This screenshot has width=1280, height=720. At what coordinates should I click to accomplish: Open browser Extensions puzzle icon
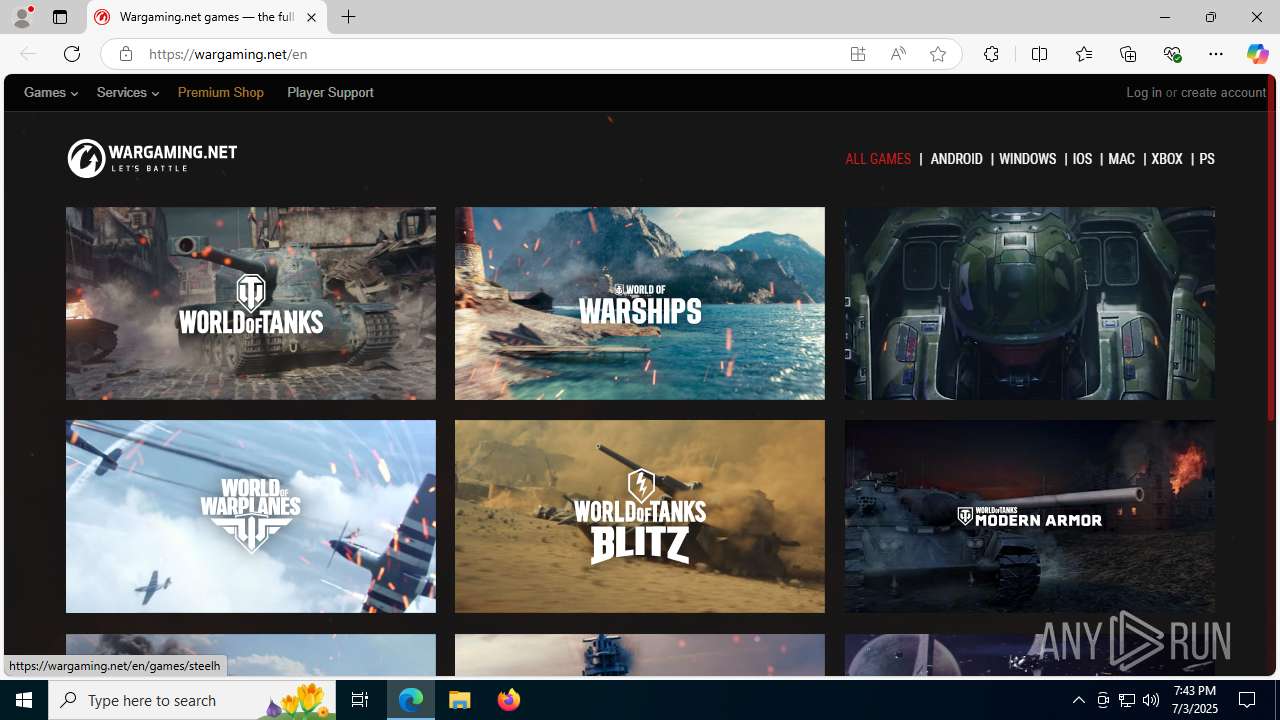991,54
